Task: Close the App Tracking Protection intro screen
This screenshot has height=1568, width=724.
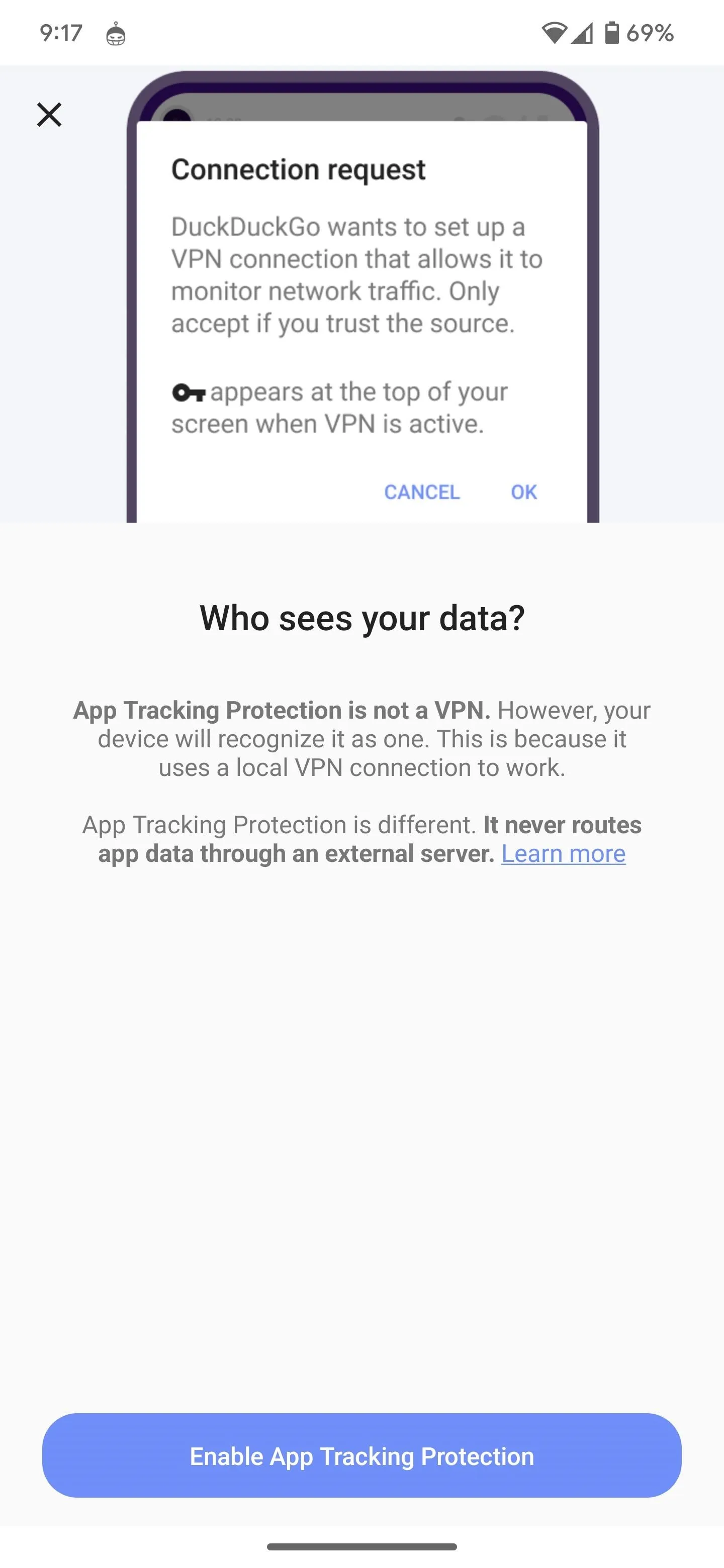Action: pos(49,115)
